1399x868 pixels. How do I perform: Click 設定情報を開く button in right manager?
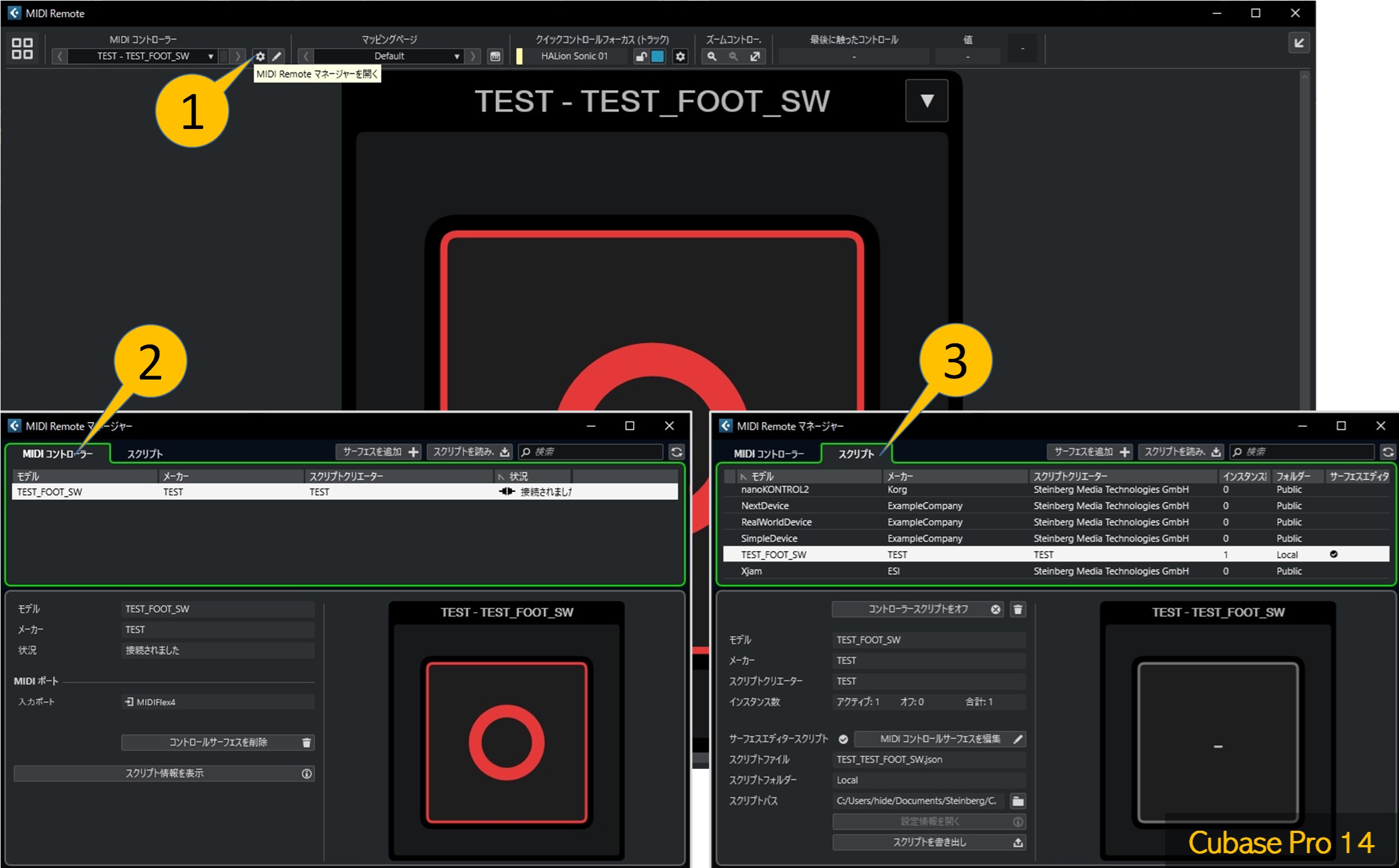coord(929,822)
